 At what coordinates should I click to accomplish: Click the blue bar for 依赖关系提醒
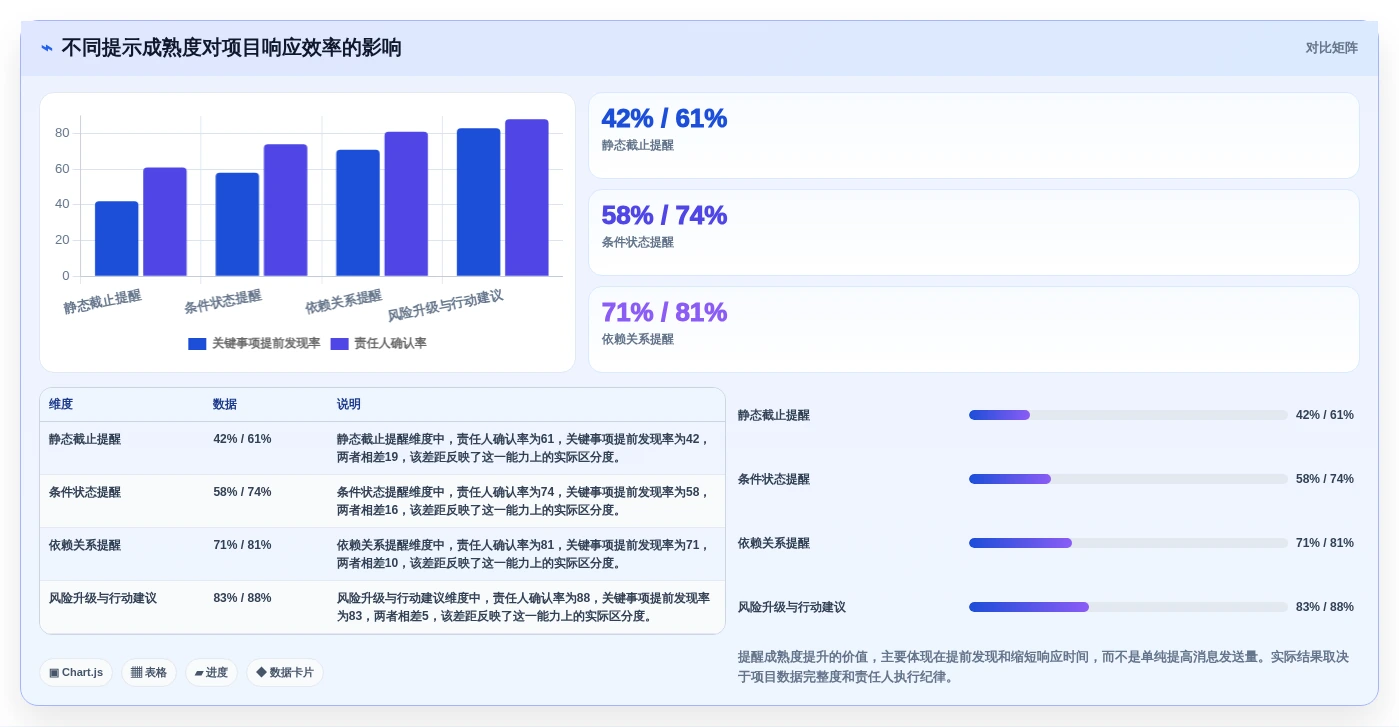pos(358,213)
